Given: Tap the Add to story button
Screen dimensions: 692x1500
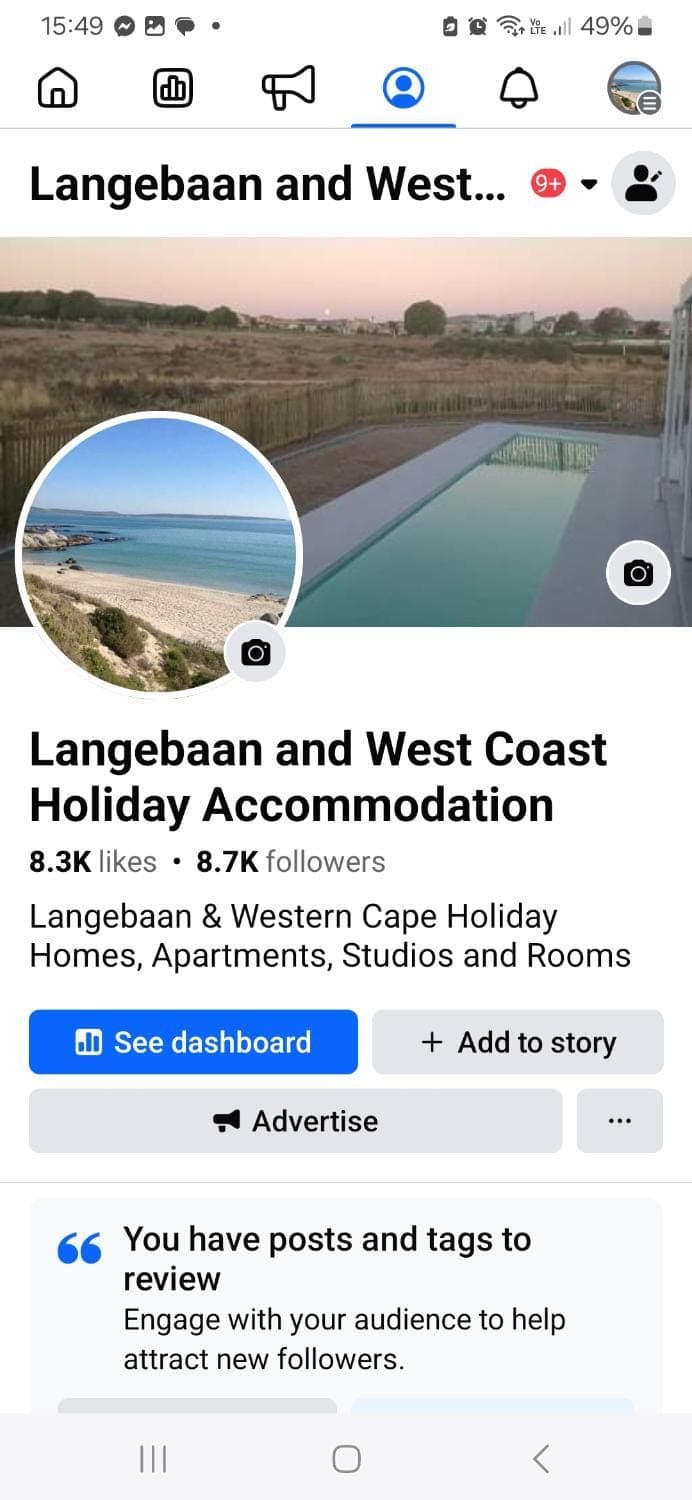Looking at the screenshot, I should coord(518,1042).
